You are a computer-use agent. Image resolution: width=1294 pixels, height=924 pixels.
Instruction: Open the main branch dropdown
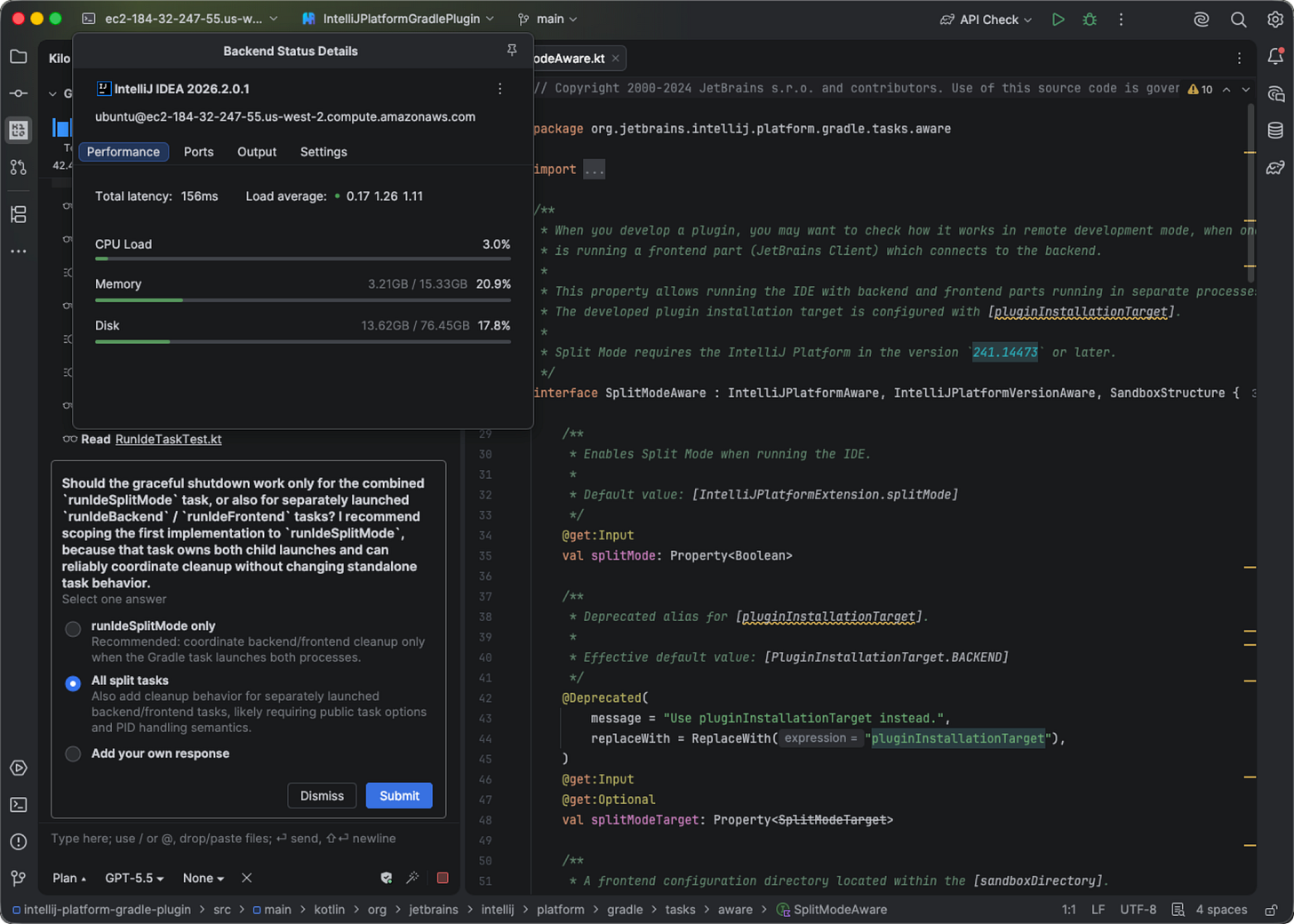(547, 19)
